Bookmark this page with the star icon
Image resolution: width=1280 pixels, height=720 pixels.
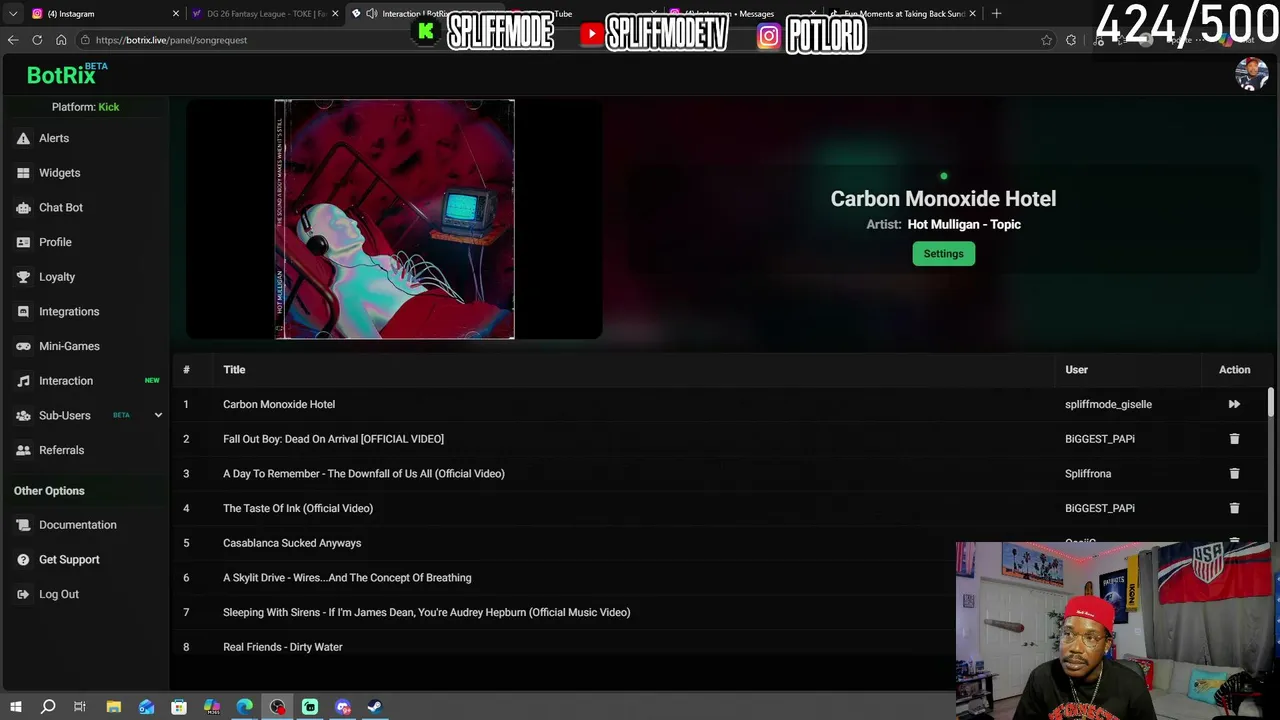[1047, 40]
